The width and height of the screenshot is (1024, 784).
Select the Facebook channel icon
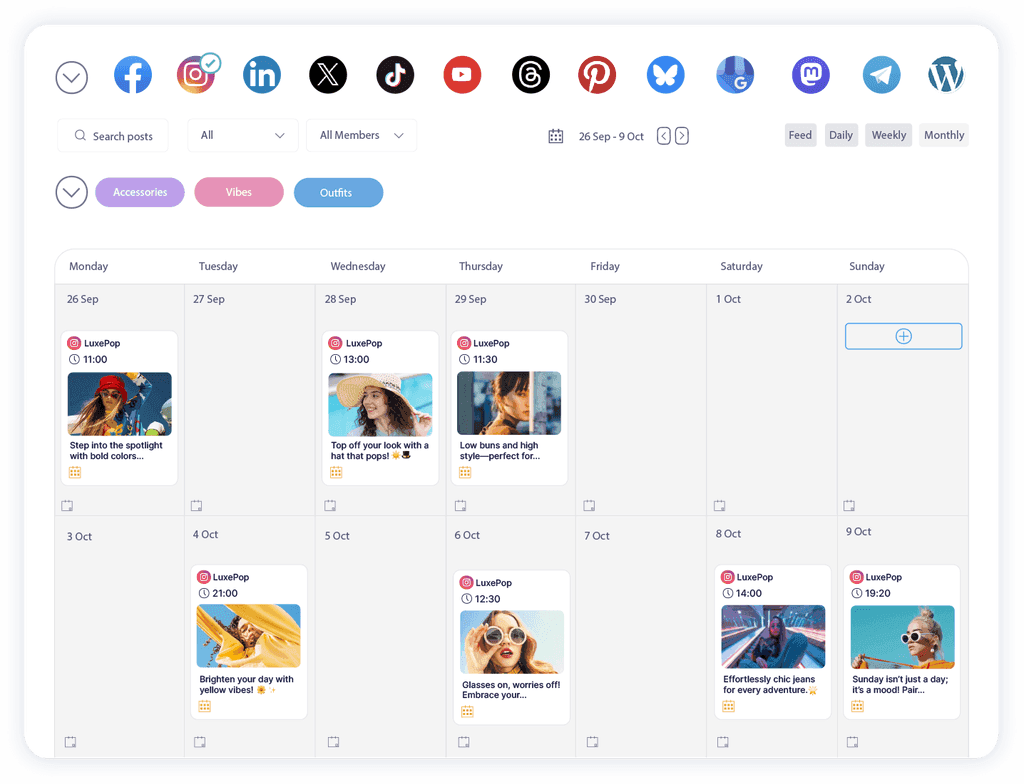(133, 74)
